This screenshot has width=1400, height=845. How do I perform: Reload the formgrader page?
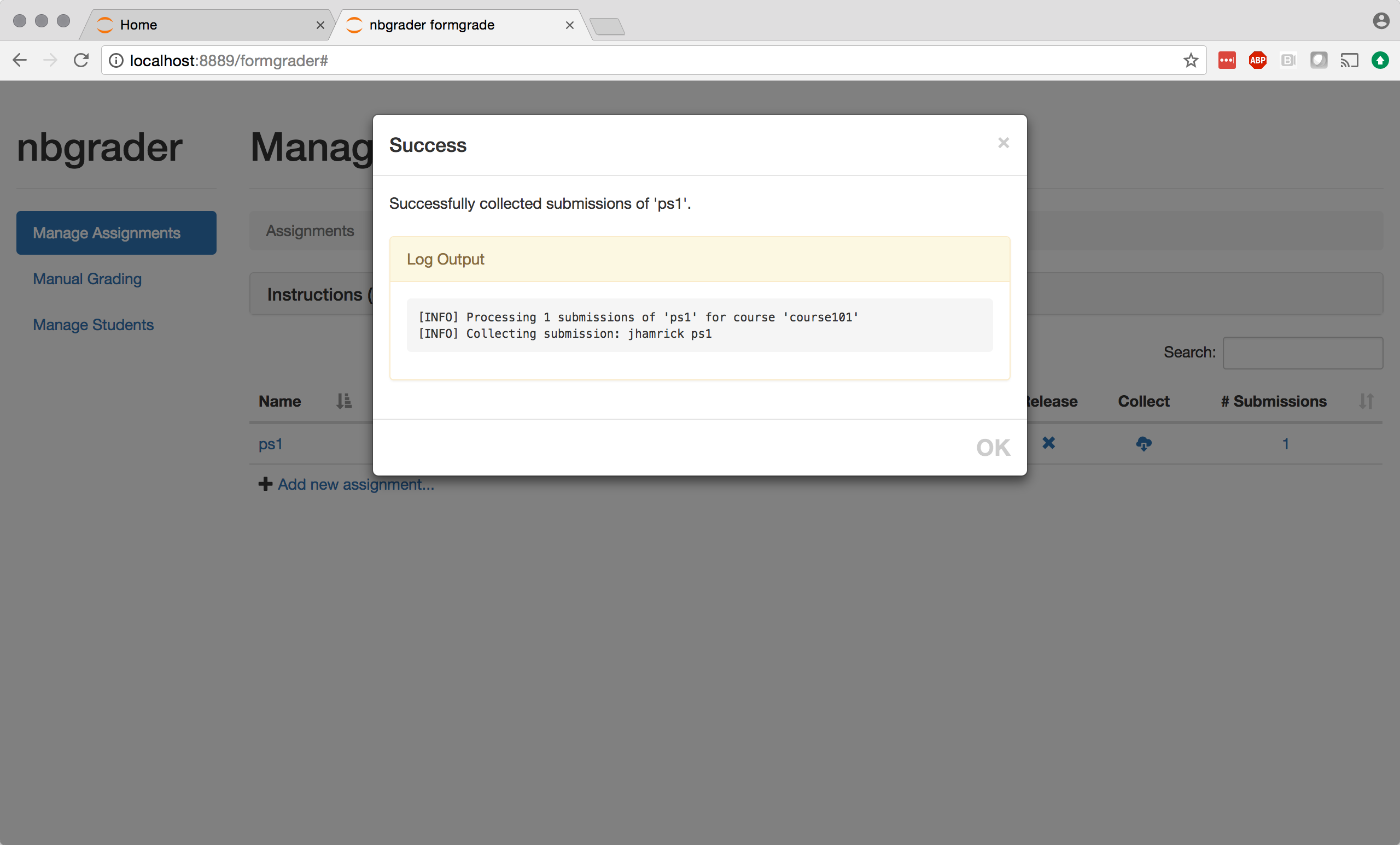[81, 60]
